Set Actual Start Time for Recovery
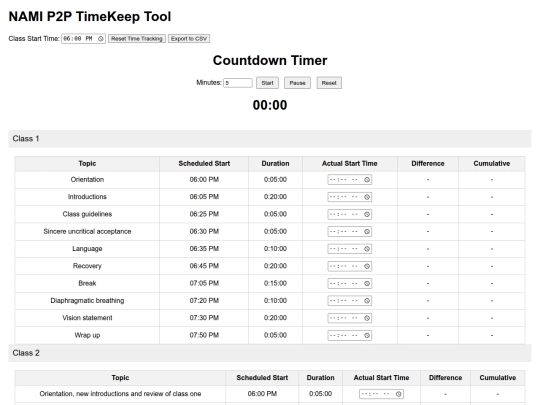Screen dimensions: 540x405 (350, 266)
